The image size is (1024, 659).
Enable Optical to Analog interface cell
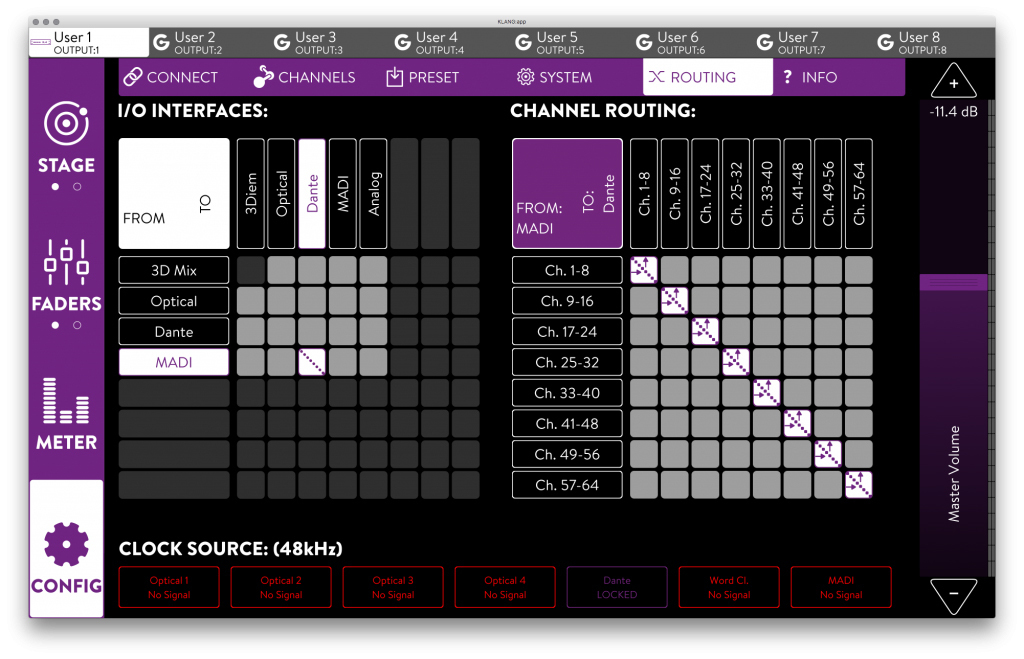(x=374, y=301)
